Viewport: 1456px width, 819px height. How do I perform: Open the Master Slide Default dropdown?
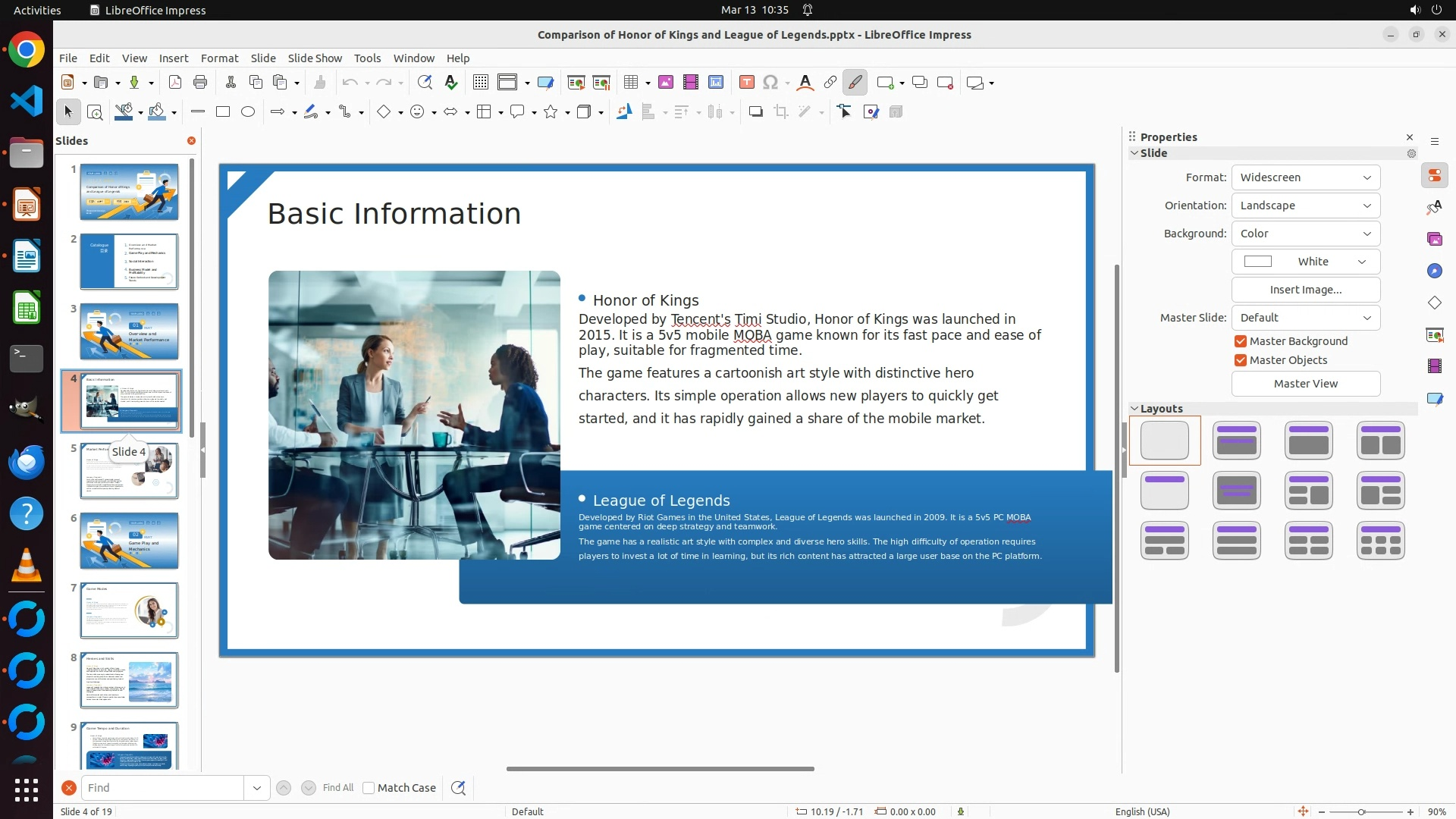1305,318
